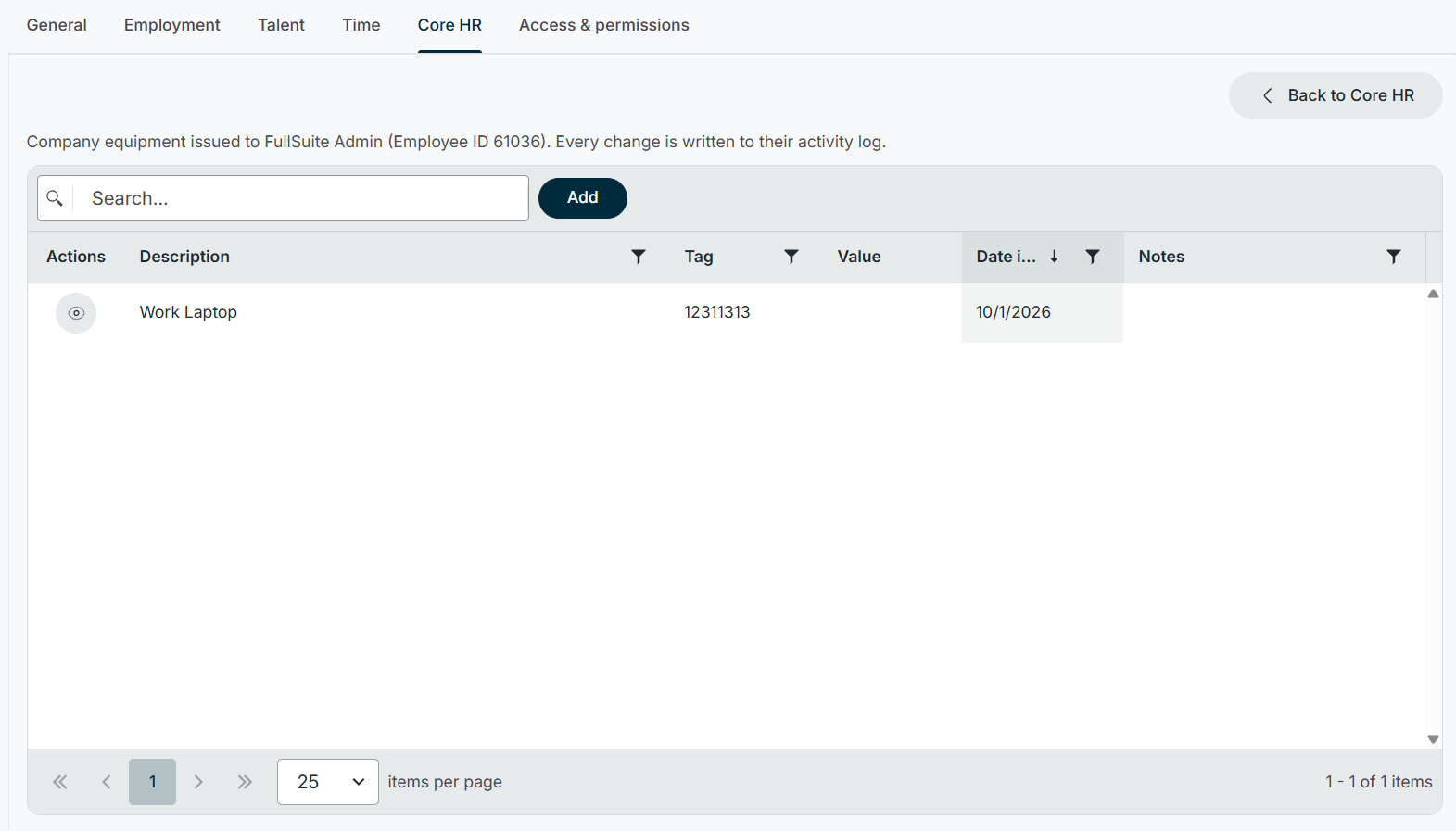1456x831 pixels.
Task: Click the Add button
Action: click(x=583, y=198)
